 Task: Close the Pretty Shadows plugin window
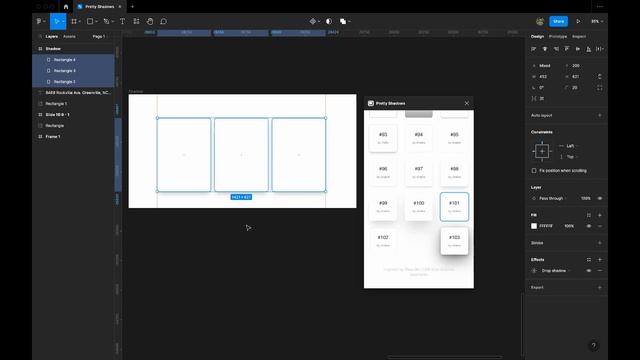pyautogui.click(x=467, y=103)
